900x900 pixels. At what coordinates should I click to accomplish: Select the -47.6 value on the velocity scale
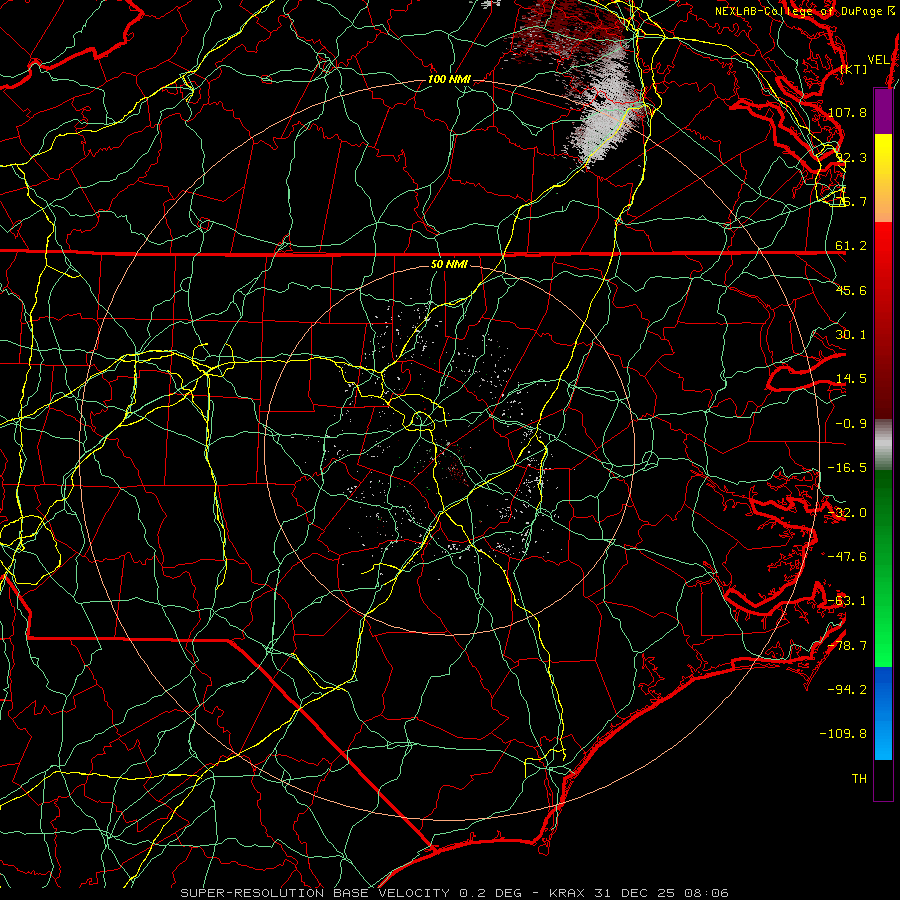click(847, 557)
